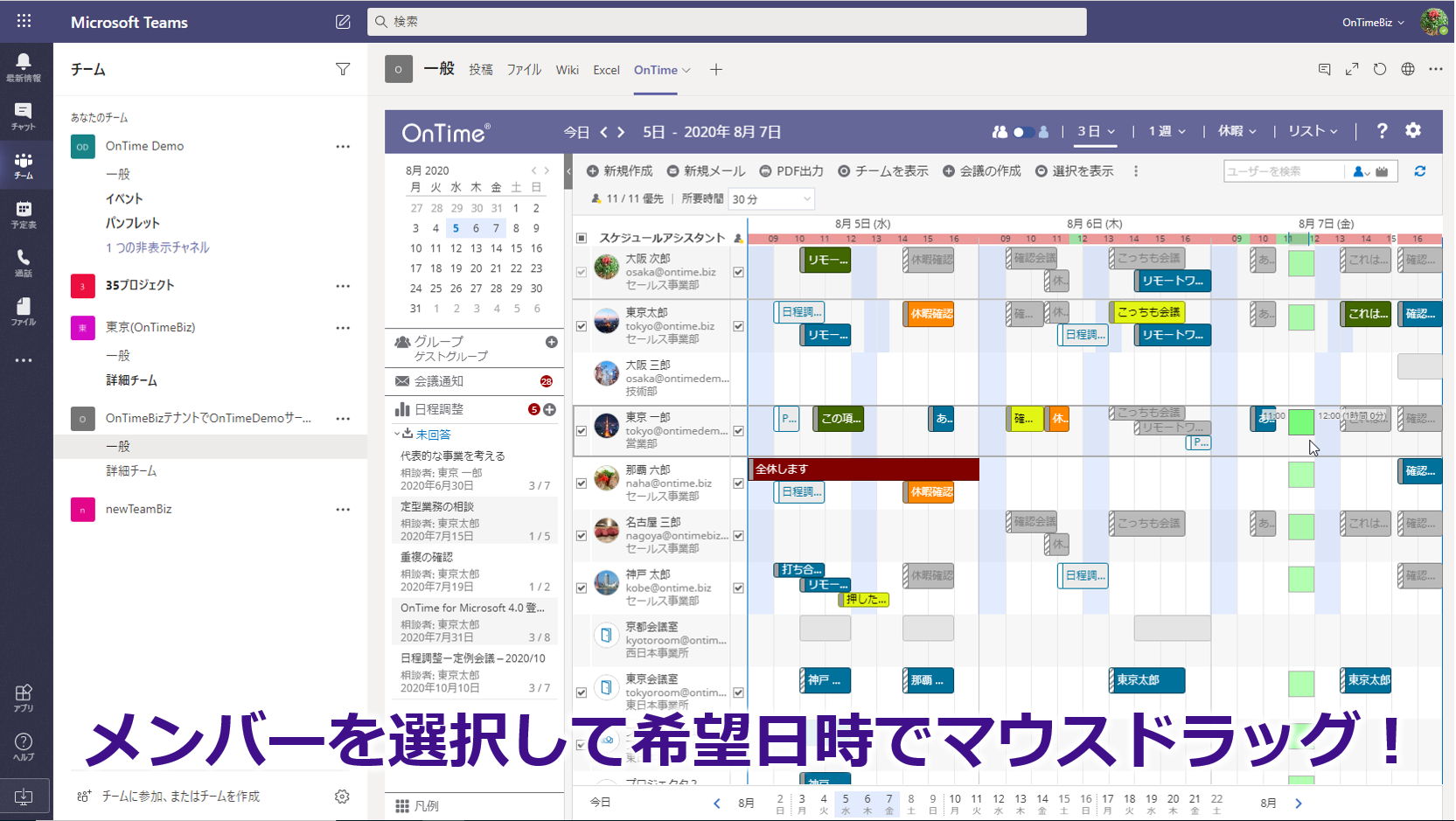This screenshot has height=821, width=1456.
Task: Open more options for OnTime Demo team
Action: pyautogui.click(x=343, y=146)
